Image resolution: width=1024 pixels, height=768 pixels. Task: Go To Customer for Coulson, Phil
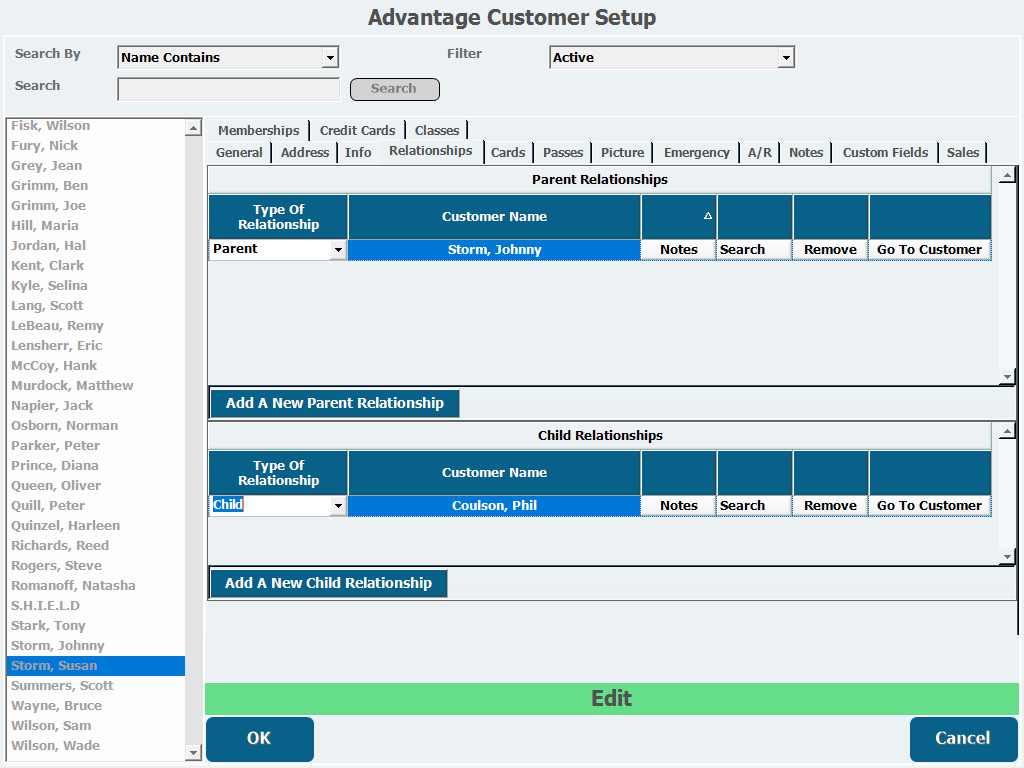929,505
